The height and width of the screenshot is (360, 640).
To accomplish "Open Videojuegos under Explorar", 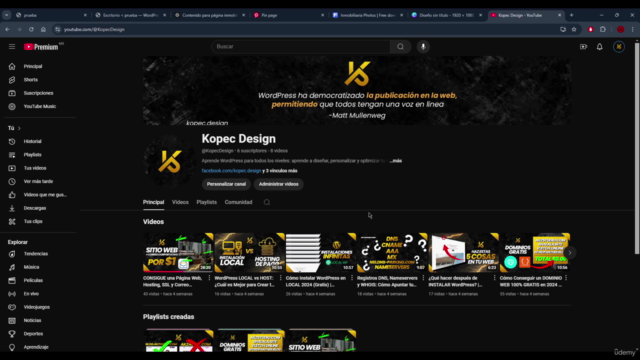I will coord(38,307).
